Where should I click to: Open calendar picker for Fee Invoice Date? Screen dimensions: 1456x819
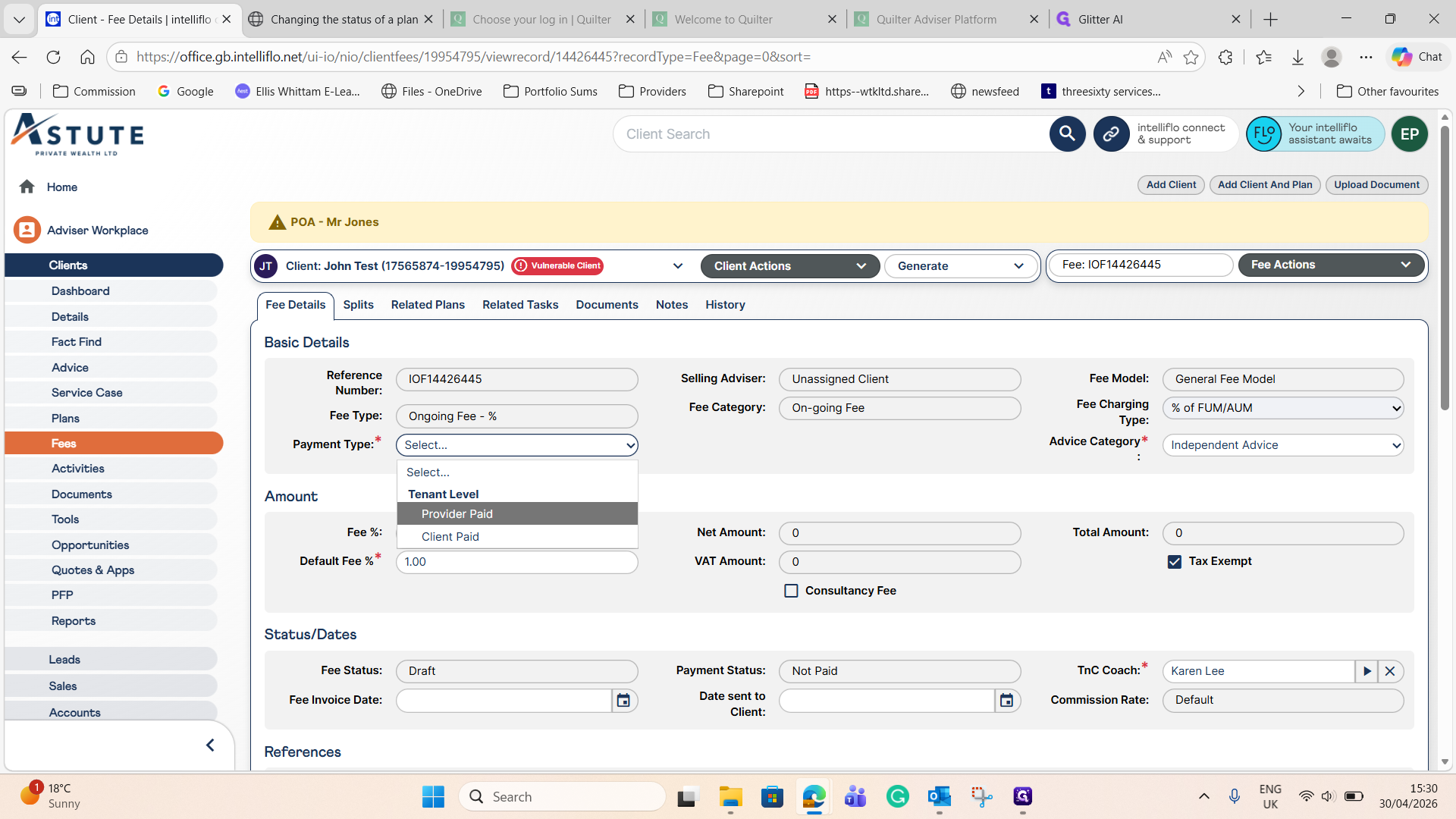[x=623, y=701]
